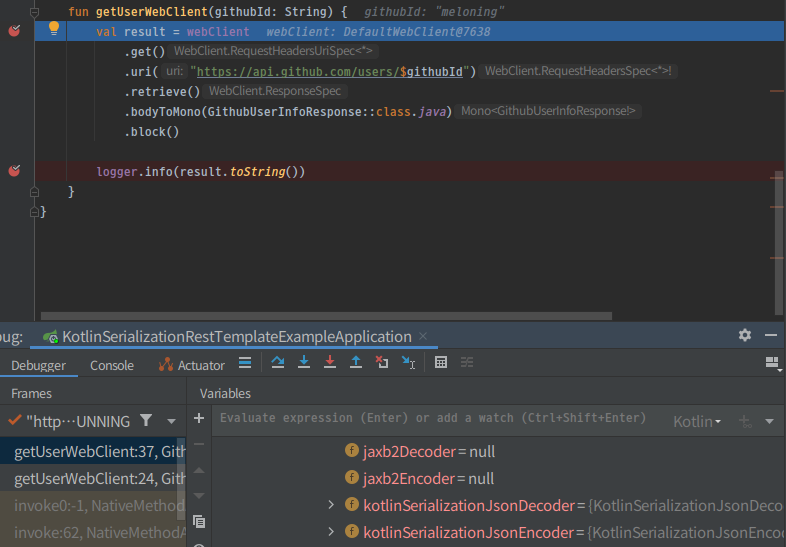The image size is (786, 547).
Task: Click the Evaluate expression input field
Action: (433, 418)
